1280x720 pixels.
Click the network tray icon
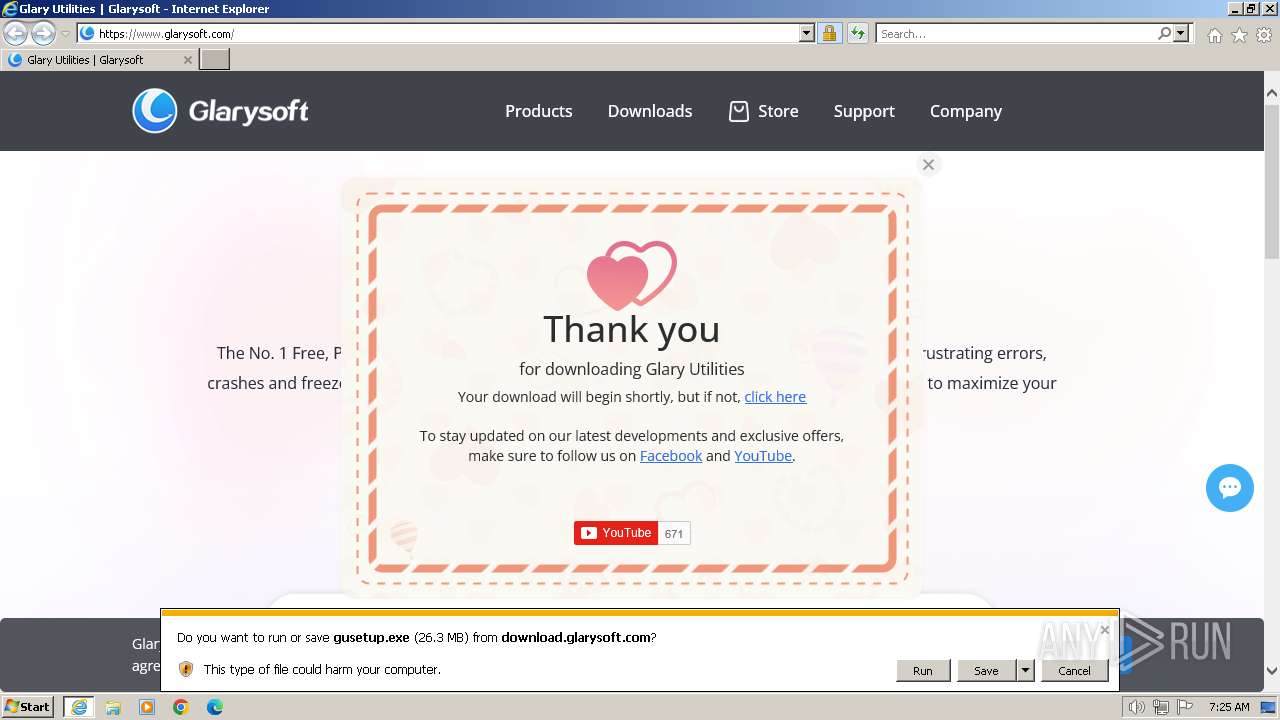click(1161, 707)
